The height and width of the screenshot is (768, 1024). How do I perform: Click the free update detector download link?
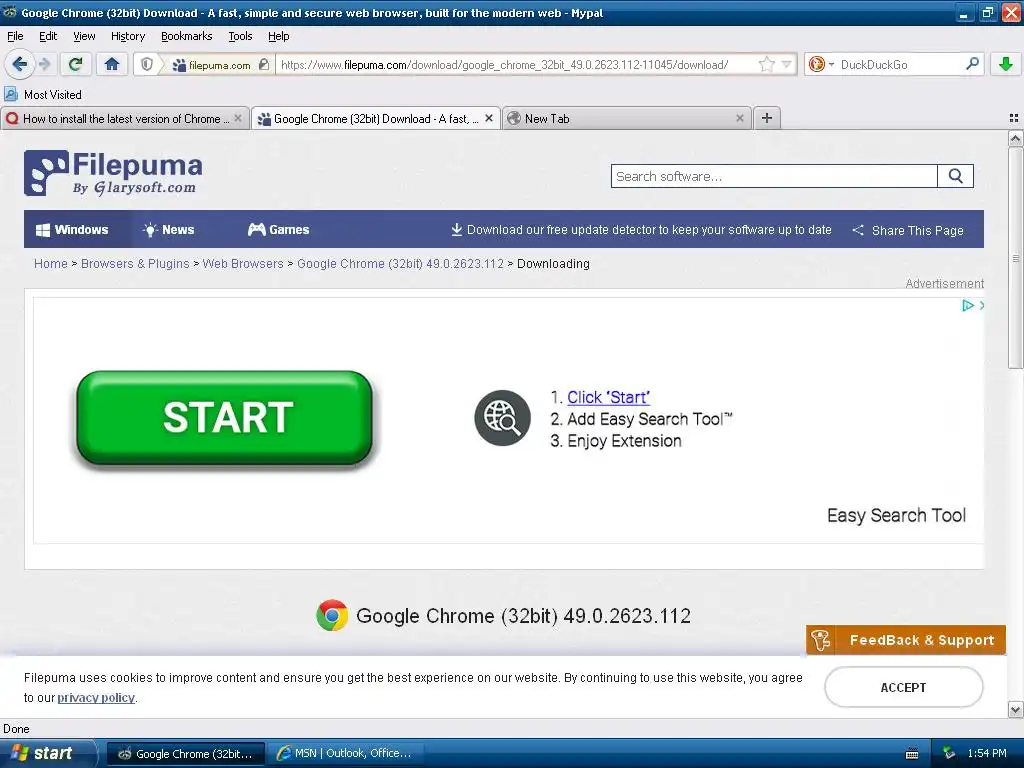[641, 230]
